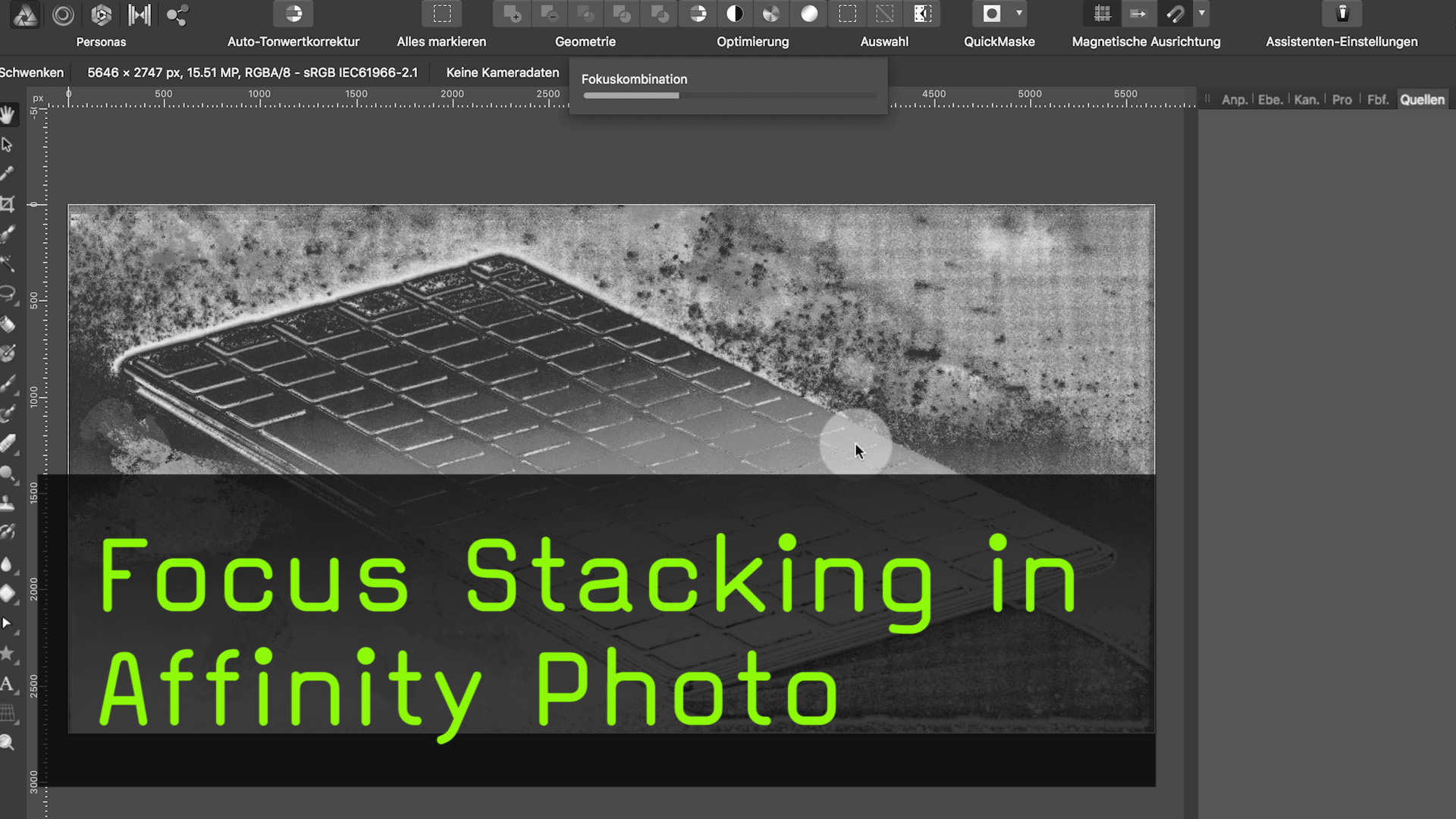This screenshot has height=819, width=1456.
Task: Apply auto colors in Optimierung group
Action: [x=771, y=14]
